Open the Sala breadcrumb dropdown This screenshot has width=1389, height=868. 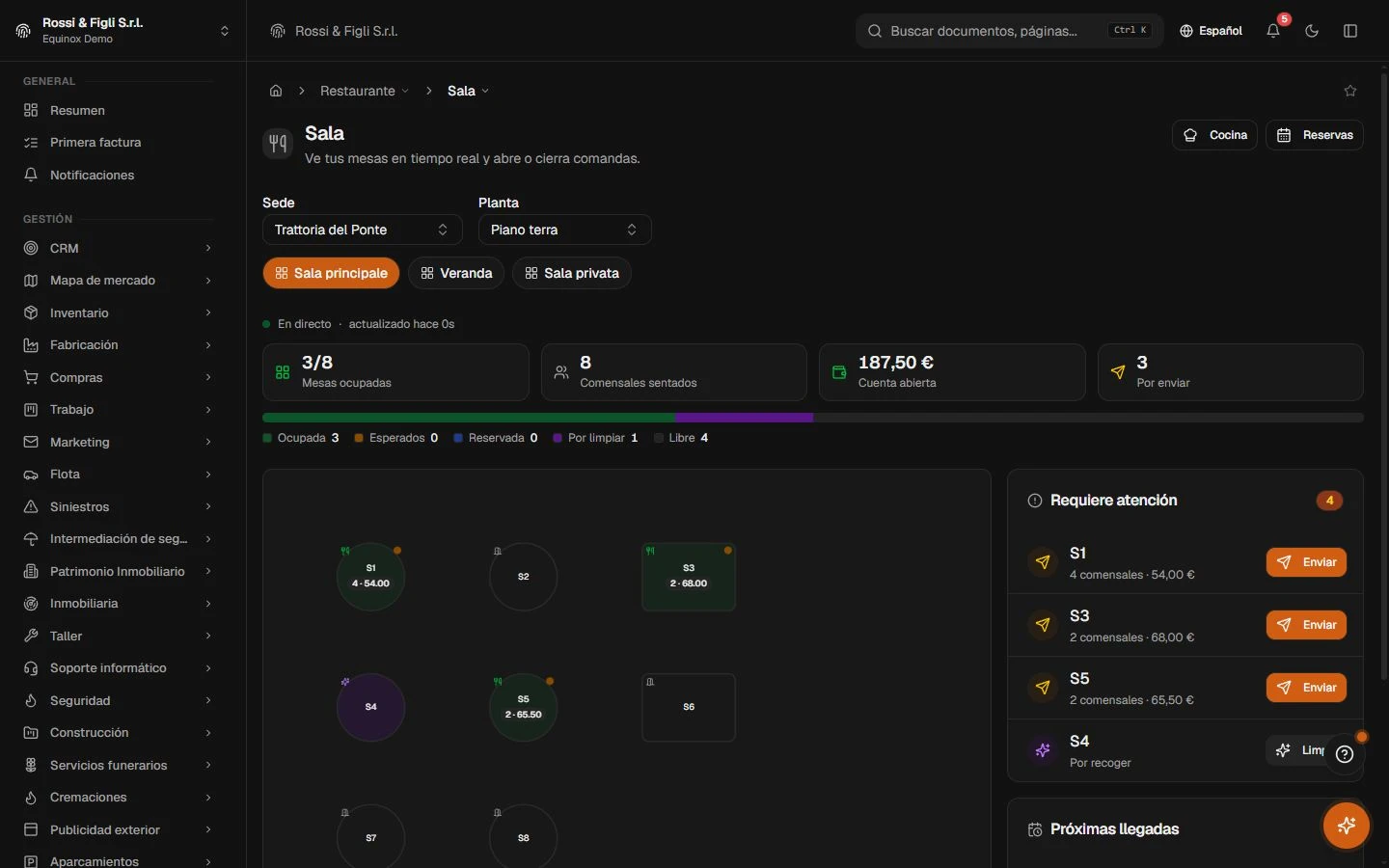(x=468, y=91)
